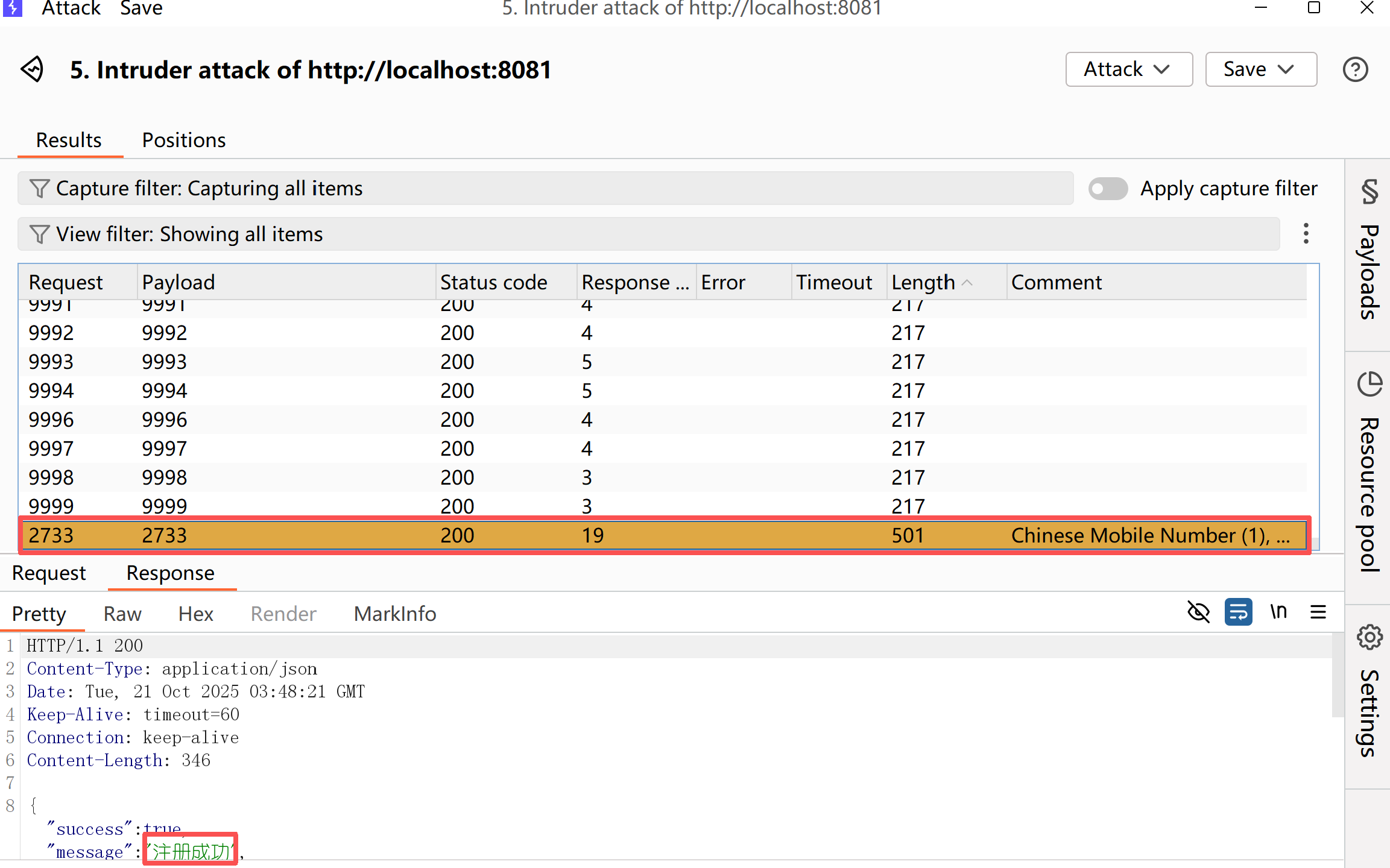Open the response viewer hamburger menu
The height and width of the screenshot is (868, 1390).
pyautogui.click(x=1318, y=612)
